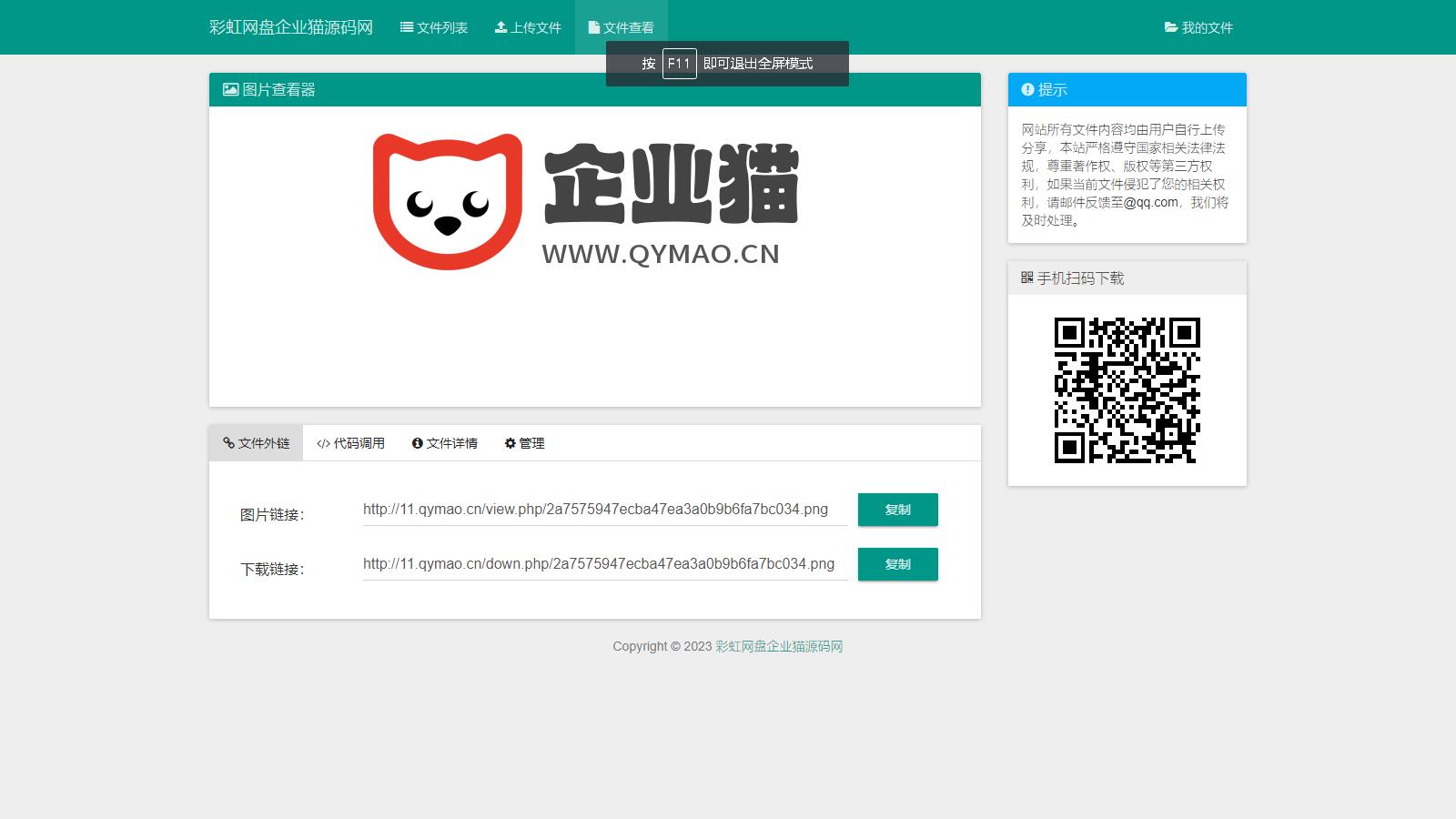Screen dimensions: 1456x819
Task: Click the 图片查看器 panel title
Action: pos(279,89)
